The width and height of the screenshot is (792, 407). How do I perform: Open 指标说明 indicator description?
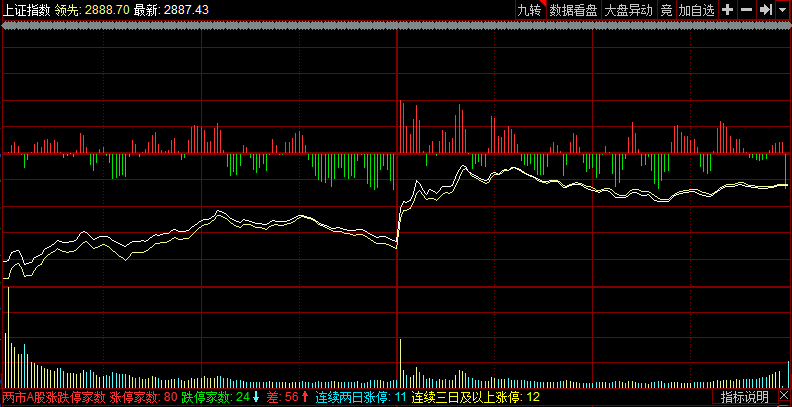[745, 397]
